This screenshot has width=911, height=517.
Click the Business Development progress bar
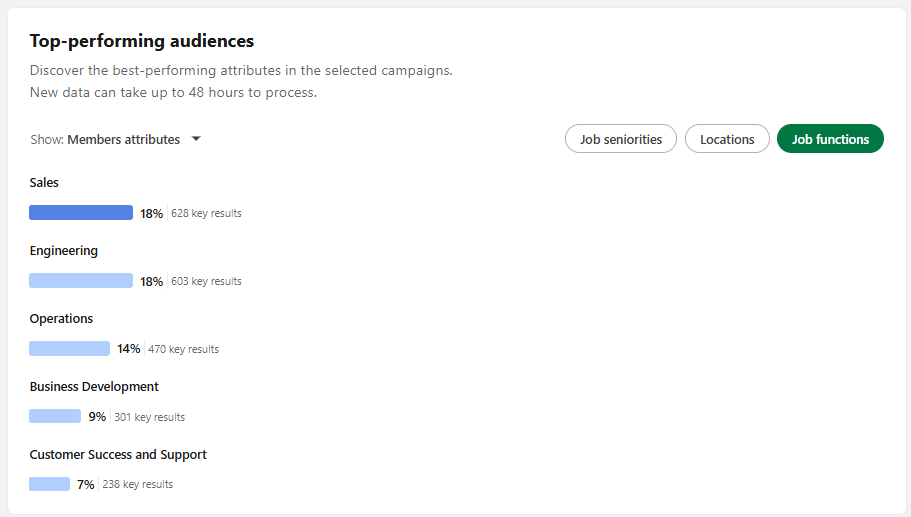(x=55, y=416)
